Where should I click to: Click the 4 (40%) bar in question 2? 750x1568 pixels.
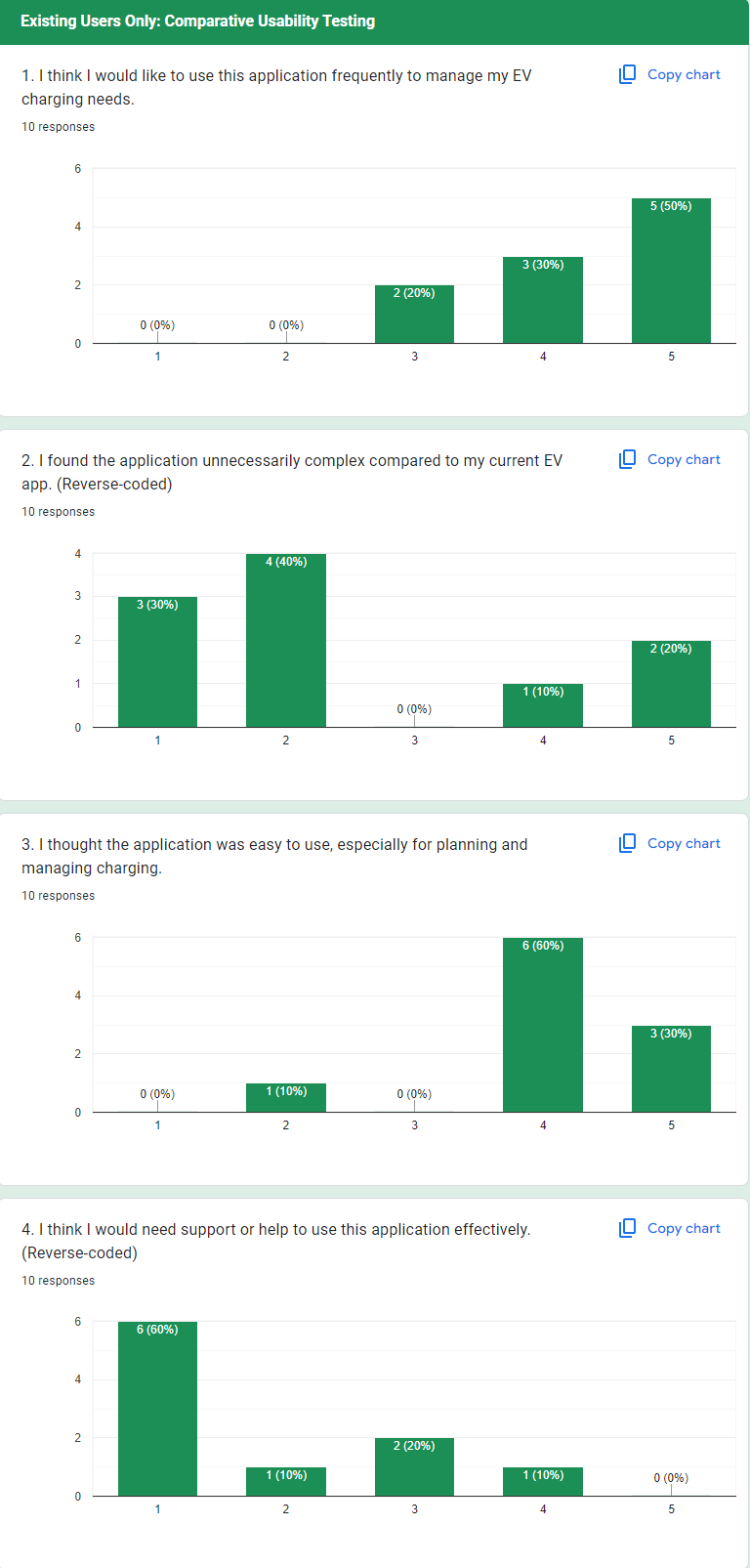tap(286, 640)
